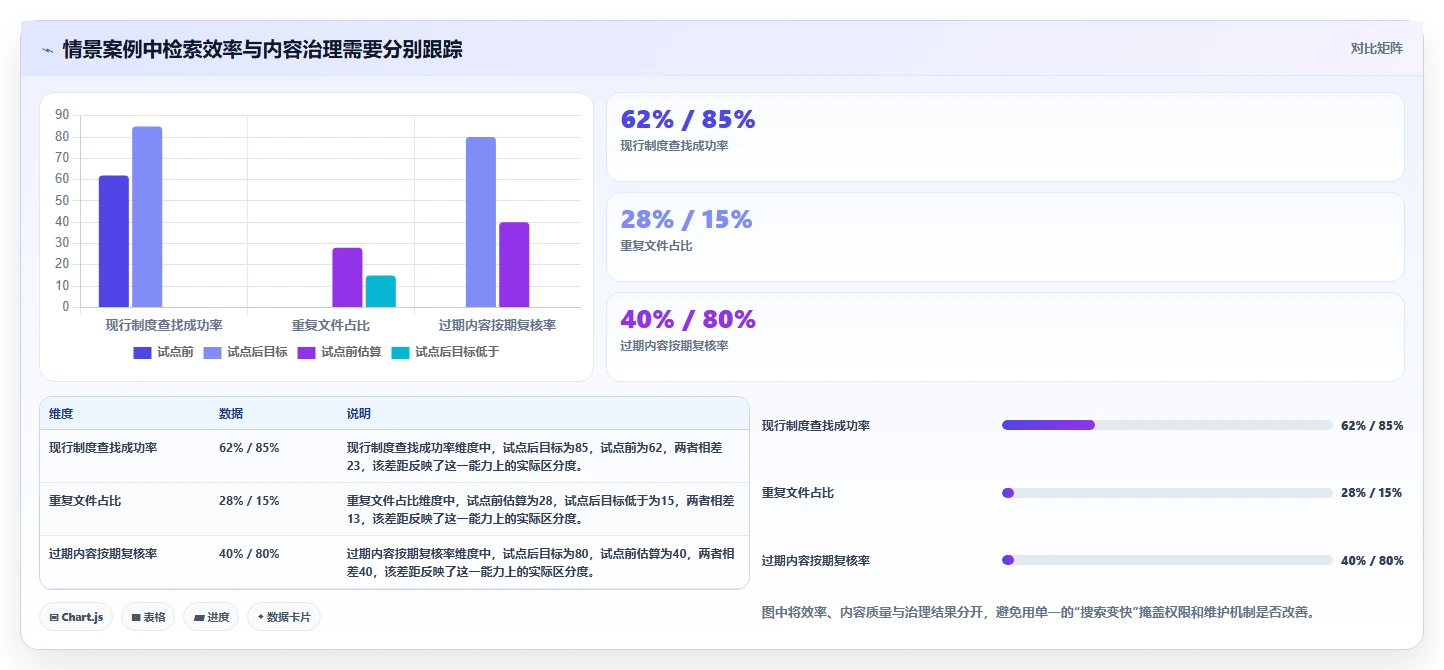Click the 62% / 85% progress value
The height and width of the screenshot is (670, 1444).
click(x=1372, y=426)
